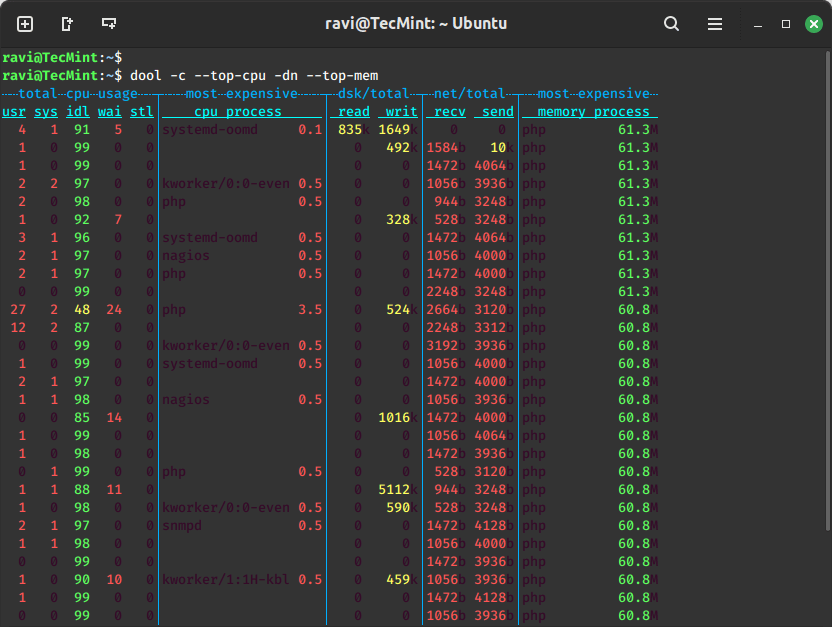Screen dimensions: 832x627
Task: Click the first prompt line 'ravi@TecMint:~$'
Action: coord(62,57)
